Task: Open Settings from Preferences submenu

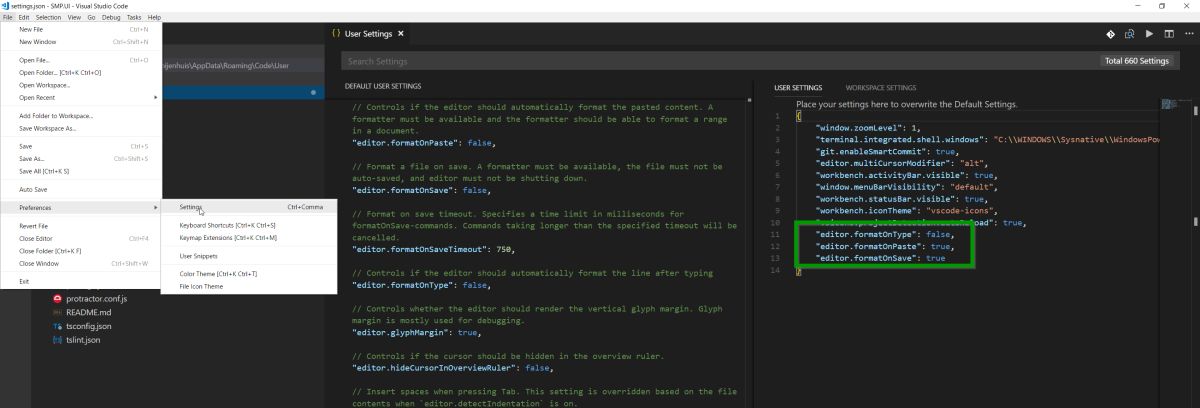Action: (249, 207)
